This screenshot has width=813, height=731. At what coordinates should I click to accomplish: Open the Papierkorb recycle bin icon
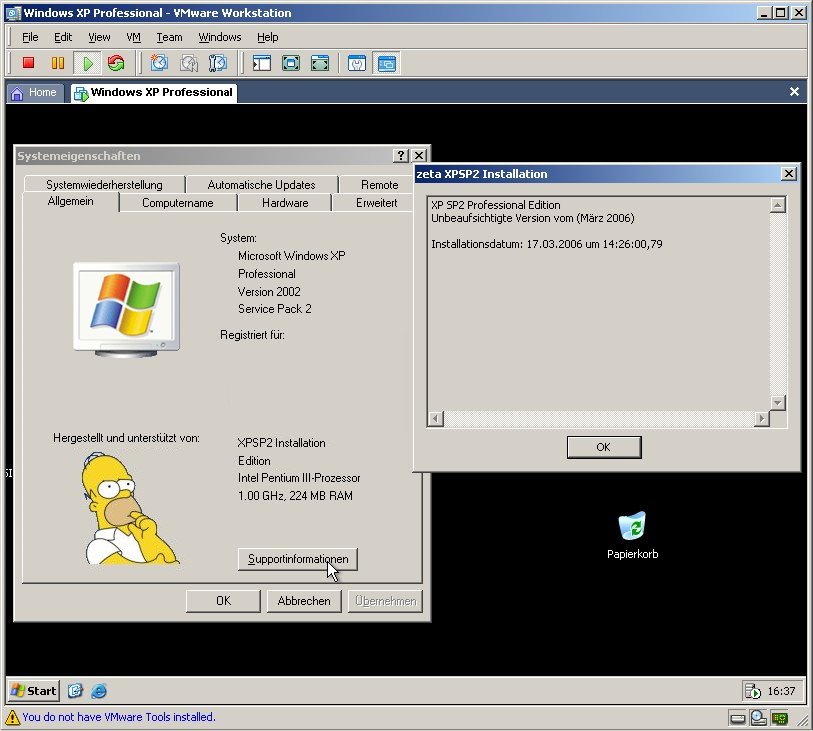tap(633, 526)
